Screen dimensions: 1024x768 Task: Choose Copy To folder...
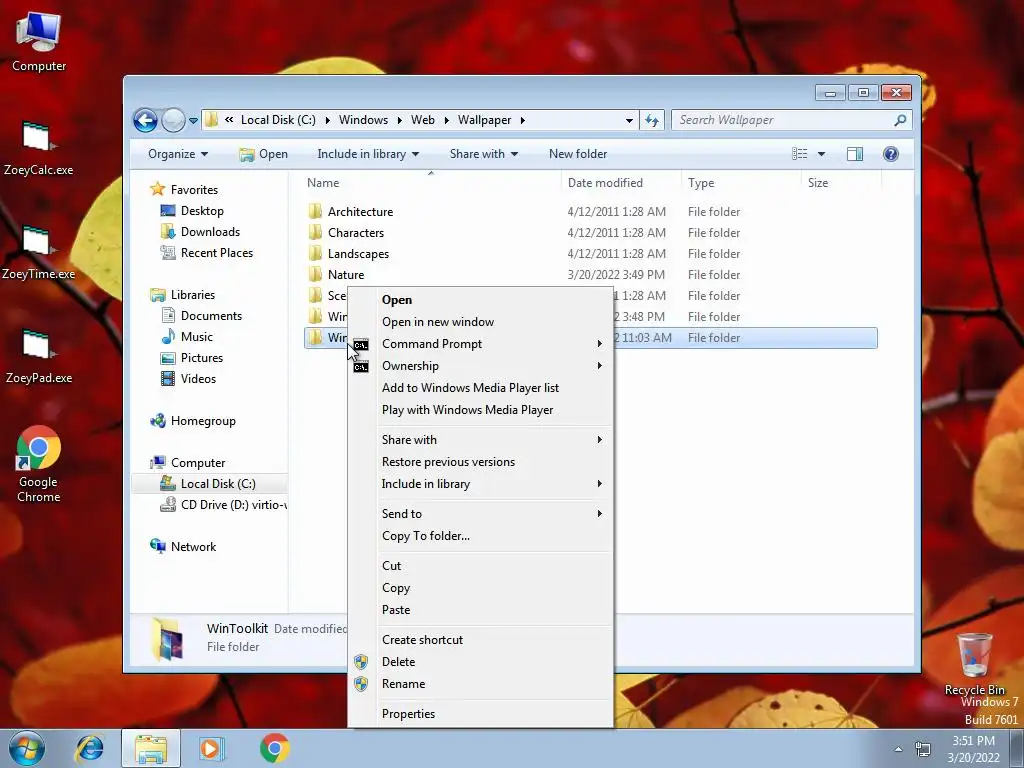[x=481, y=536]
